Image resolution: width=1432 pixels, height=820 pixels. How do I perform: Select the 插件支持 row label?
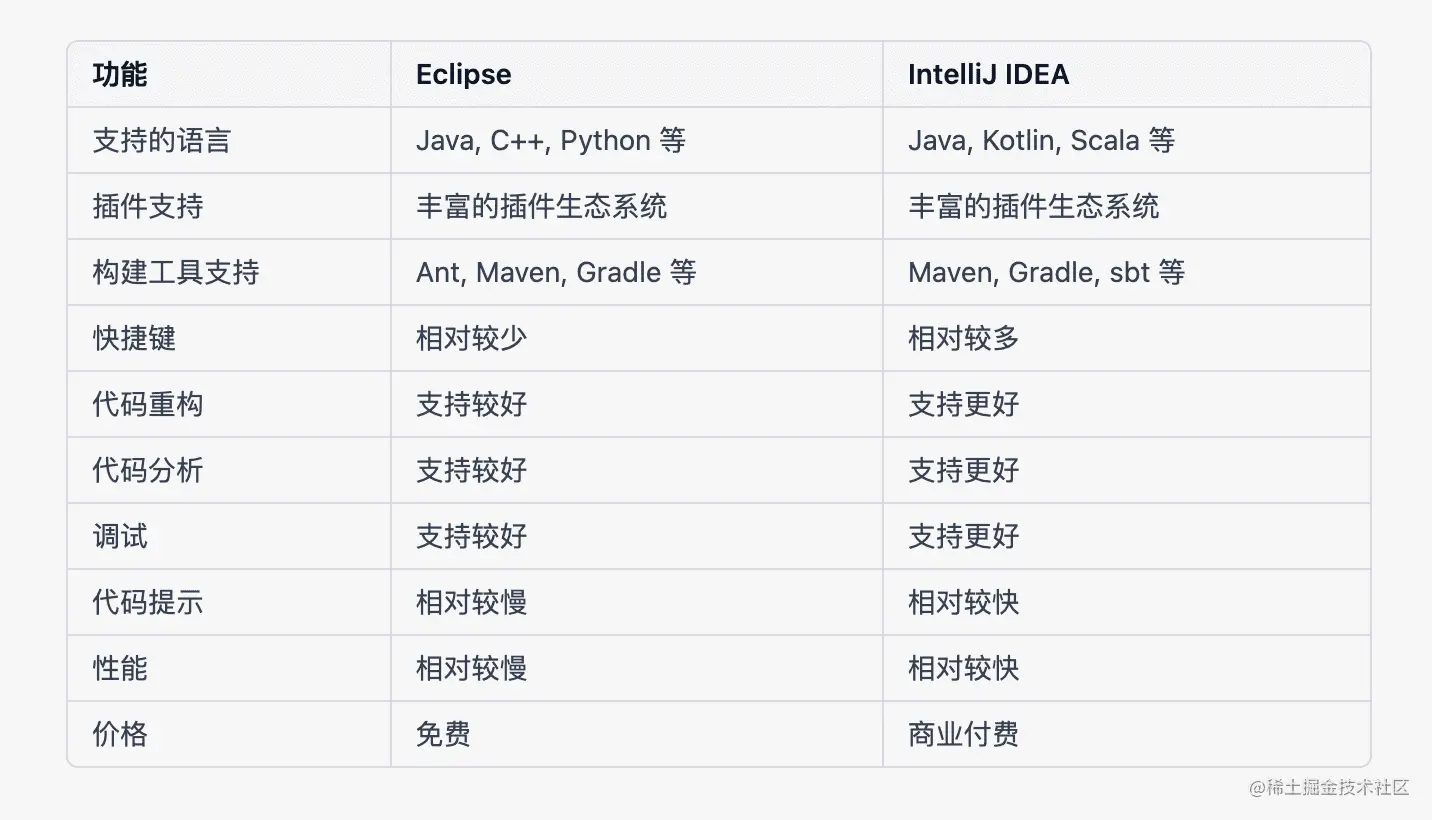(x=147, y=206)
